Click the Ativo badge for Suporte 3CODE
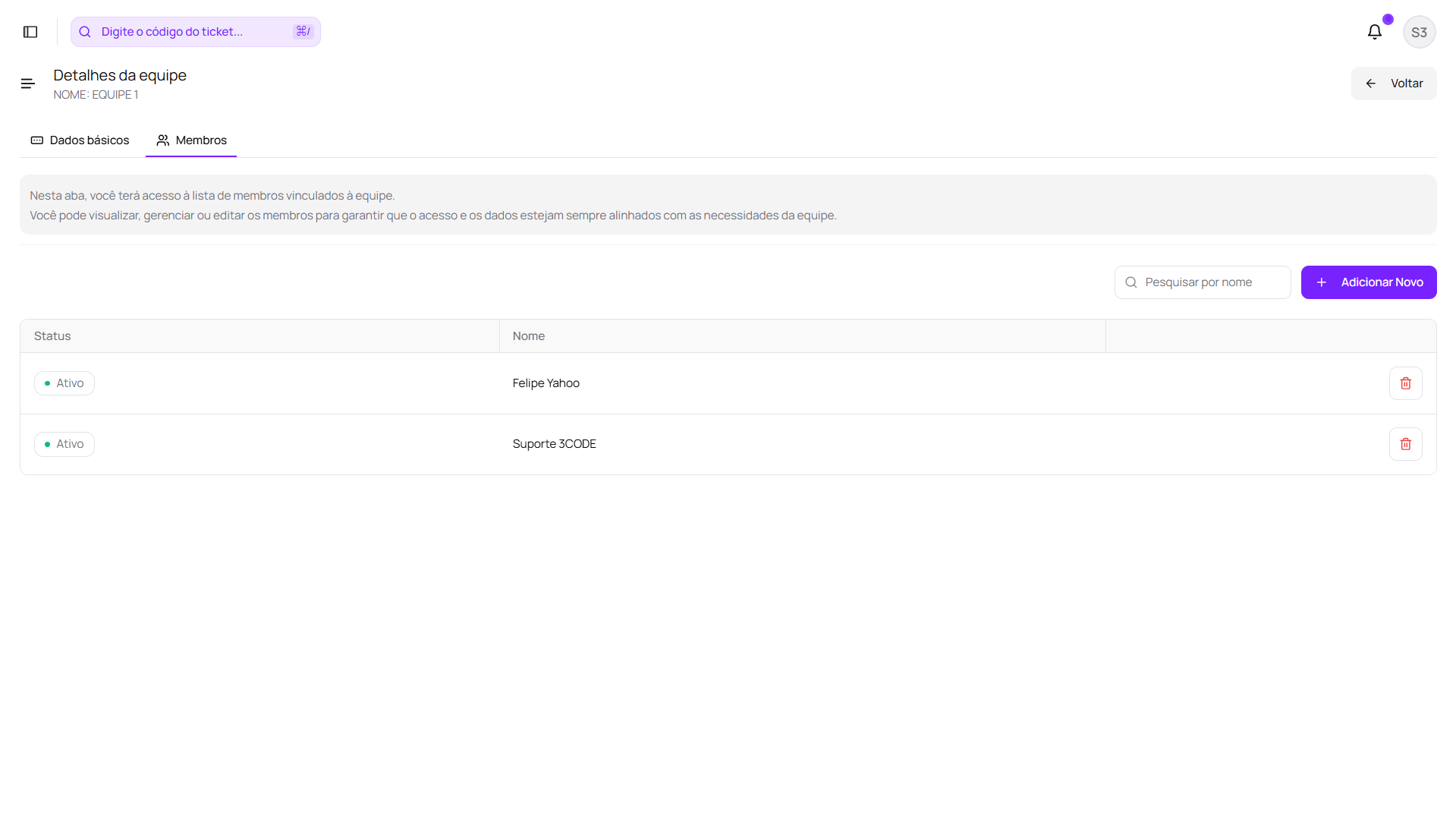This screenshot has height=819, width=1456. (64, 444)
